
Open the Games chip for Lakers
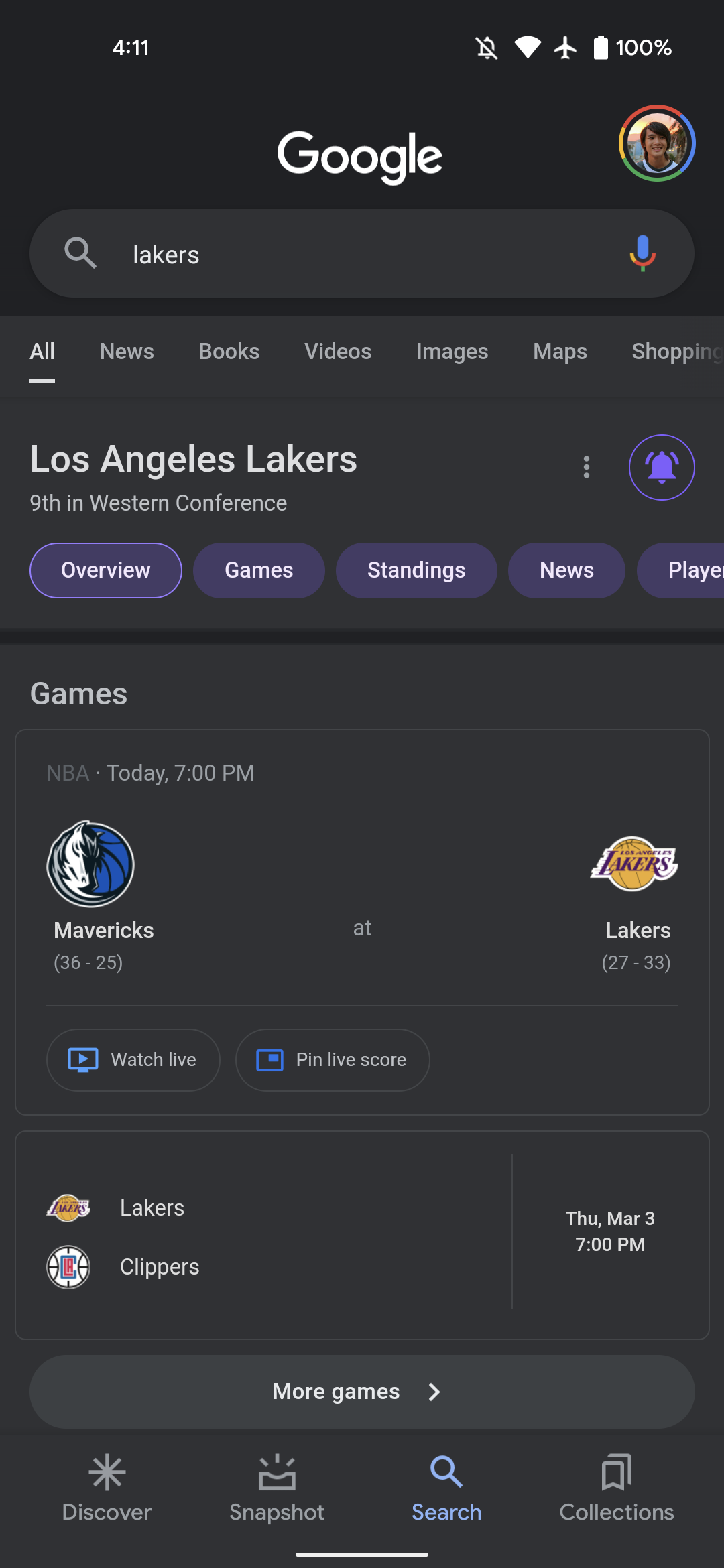259,570
